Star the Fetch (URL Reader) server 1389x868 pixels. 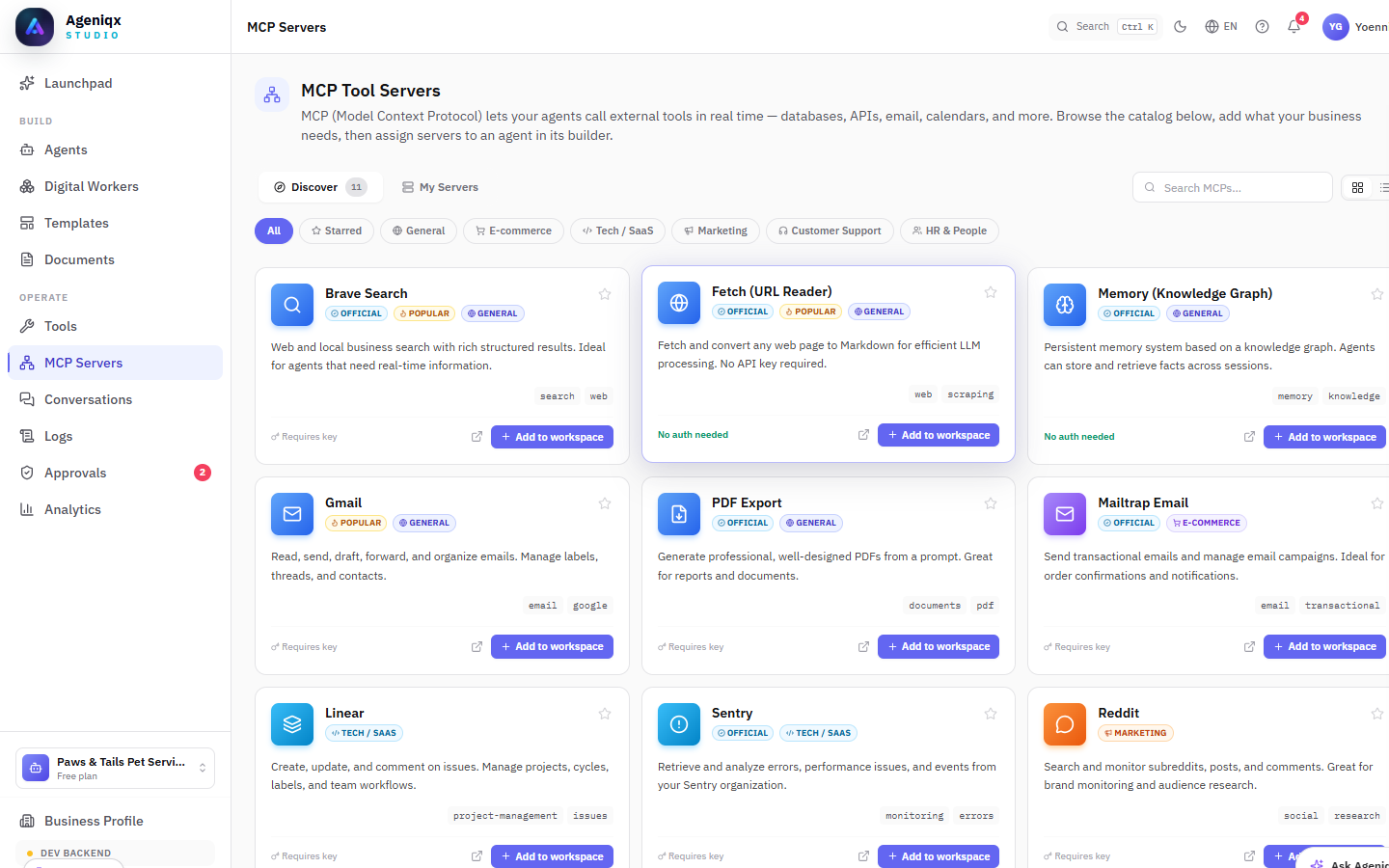[x=991, y=292]
